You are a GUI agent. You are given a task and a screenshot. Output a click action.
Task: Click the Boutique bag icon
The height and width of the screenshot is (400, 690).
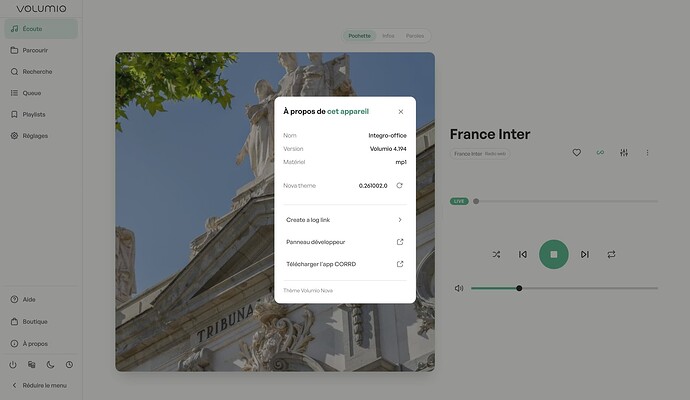click(15, 322)
